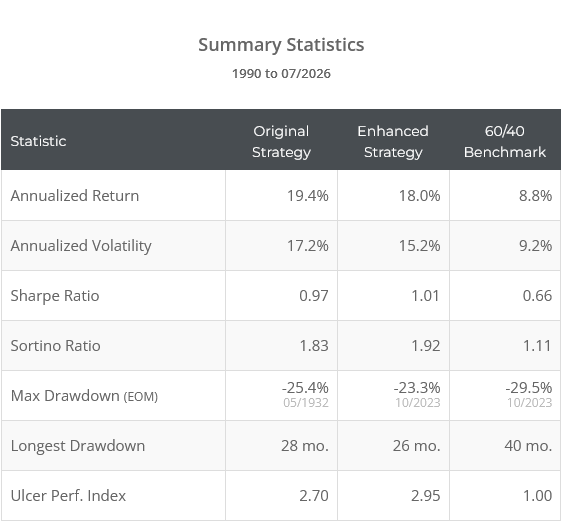The image size is (561, 521).
Task: Click the Summary Statistics title
Action: pyautogui.click(x=281, y=45)
